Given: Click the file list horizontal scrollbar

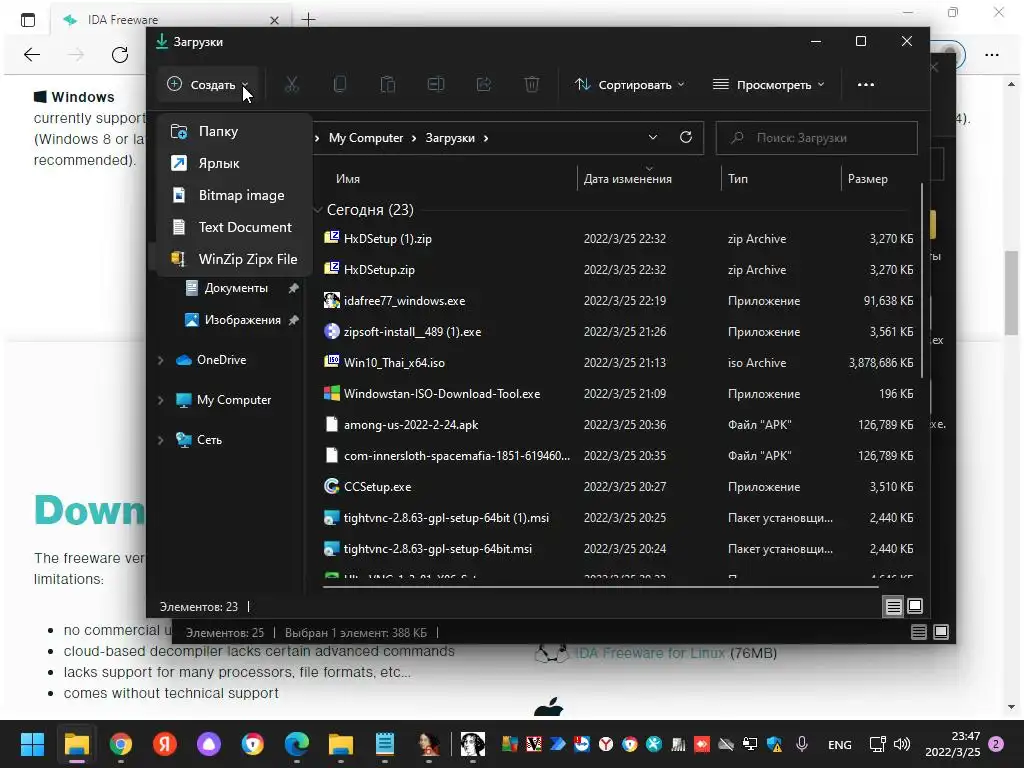Looking at the screenshot, I should [x=600, y=586].
